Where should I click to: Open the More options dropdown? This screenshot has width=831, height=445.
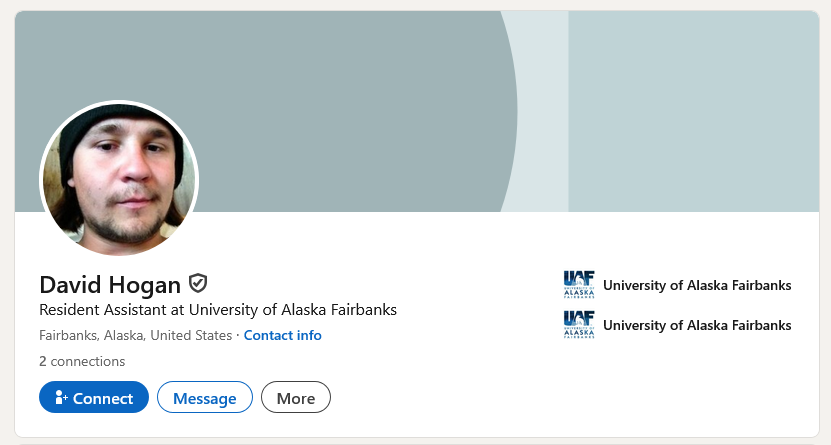pos(295,397)
